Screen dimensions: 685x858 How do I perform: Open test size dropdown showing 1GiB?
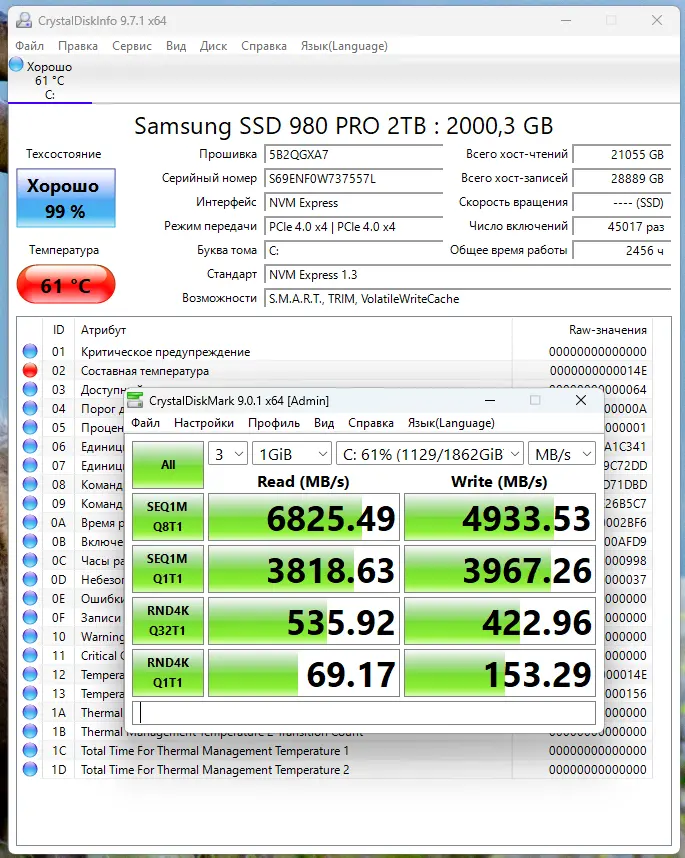[292, 454]
